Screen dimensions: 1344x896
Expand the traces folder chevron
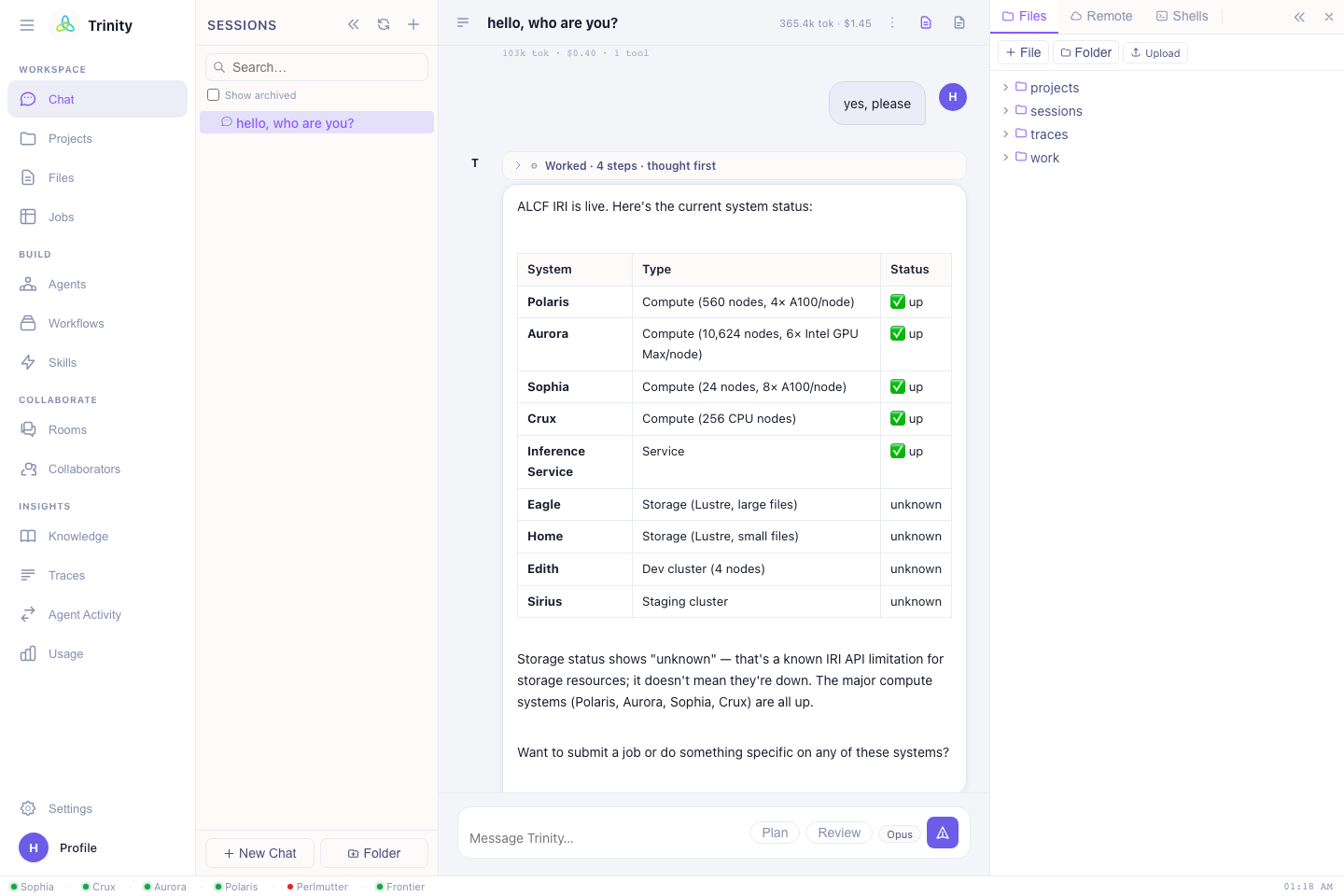pos(1005,133)
